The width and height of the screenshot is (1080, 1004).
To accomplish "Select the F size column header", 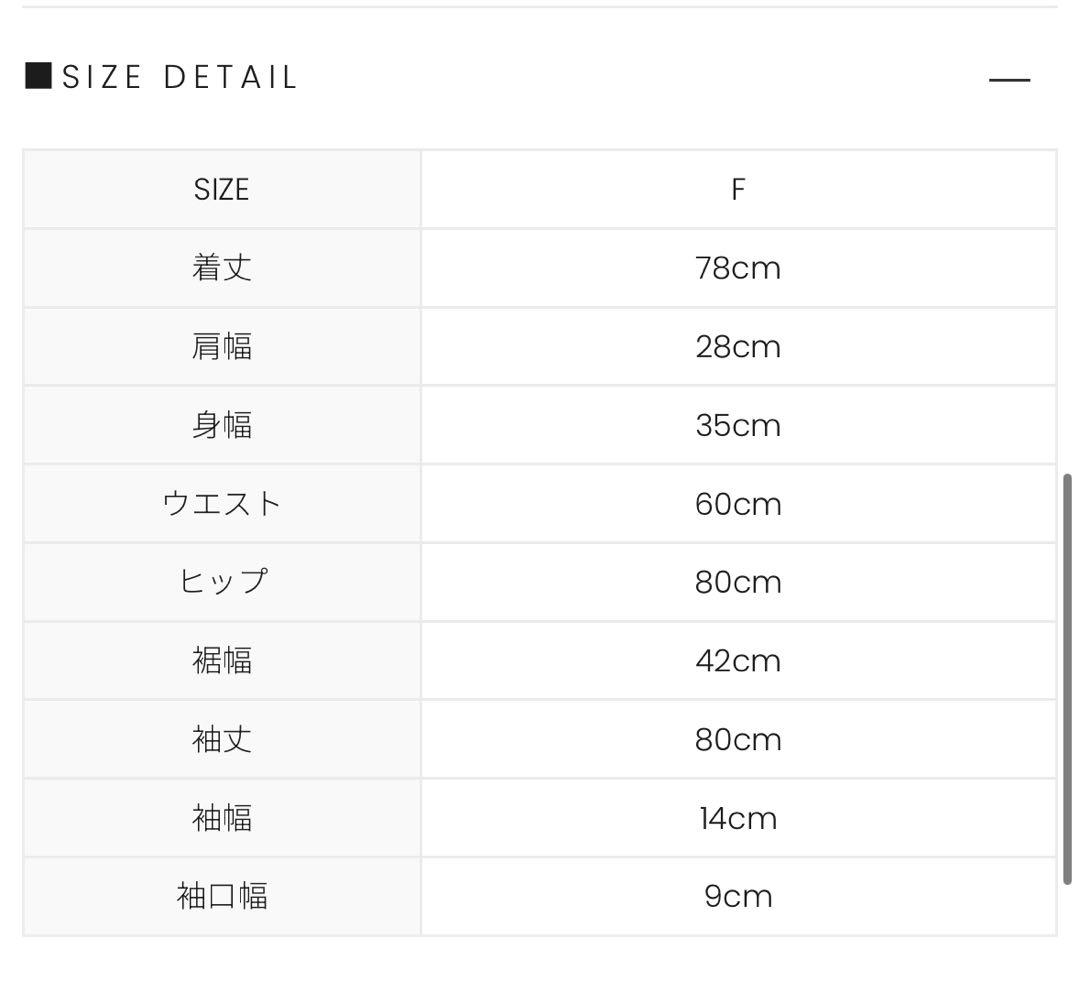I will (x=739, y=189).
